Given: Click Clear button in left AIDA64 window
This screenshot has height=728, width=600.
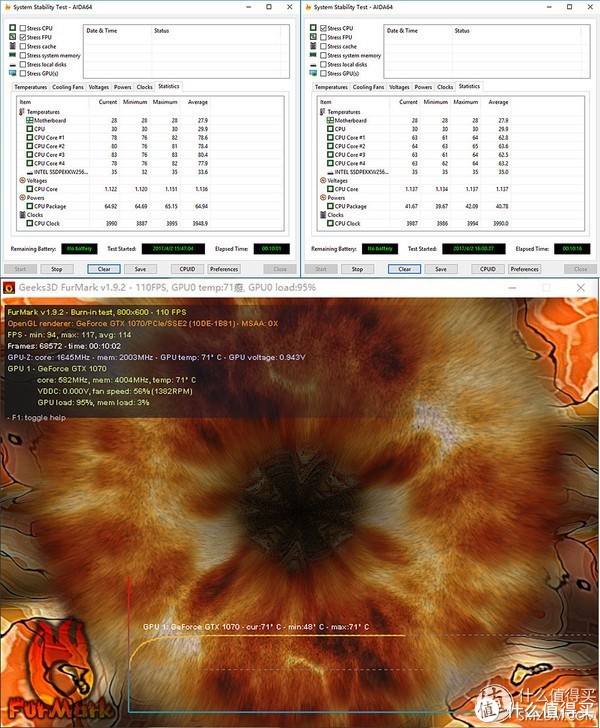Looking at the screenshot, I should coord(104,269).
